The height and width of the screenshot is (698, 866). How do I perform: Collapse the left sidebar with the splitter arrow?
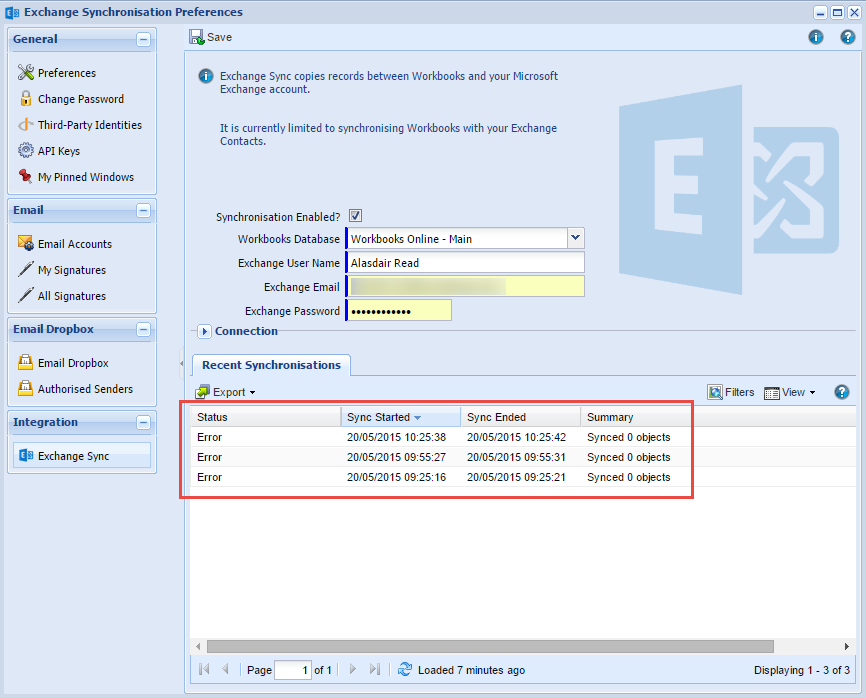182,363
